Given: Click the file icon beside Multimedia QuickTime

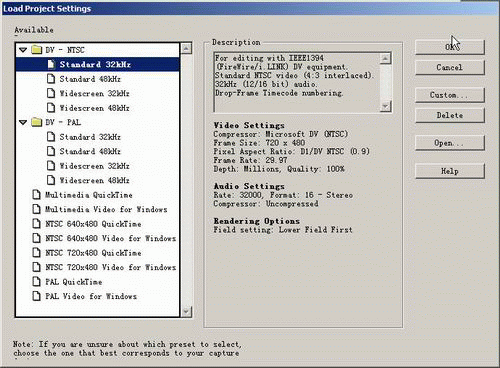Looking at the screenshot, I should point(36,195).
